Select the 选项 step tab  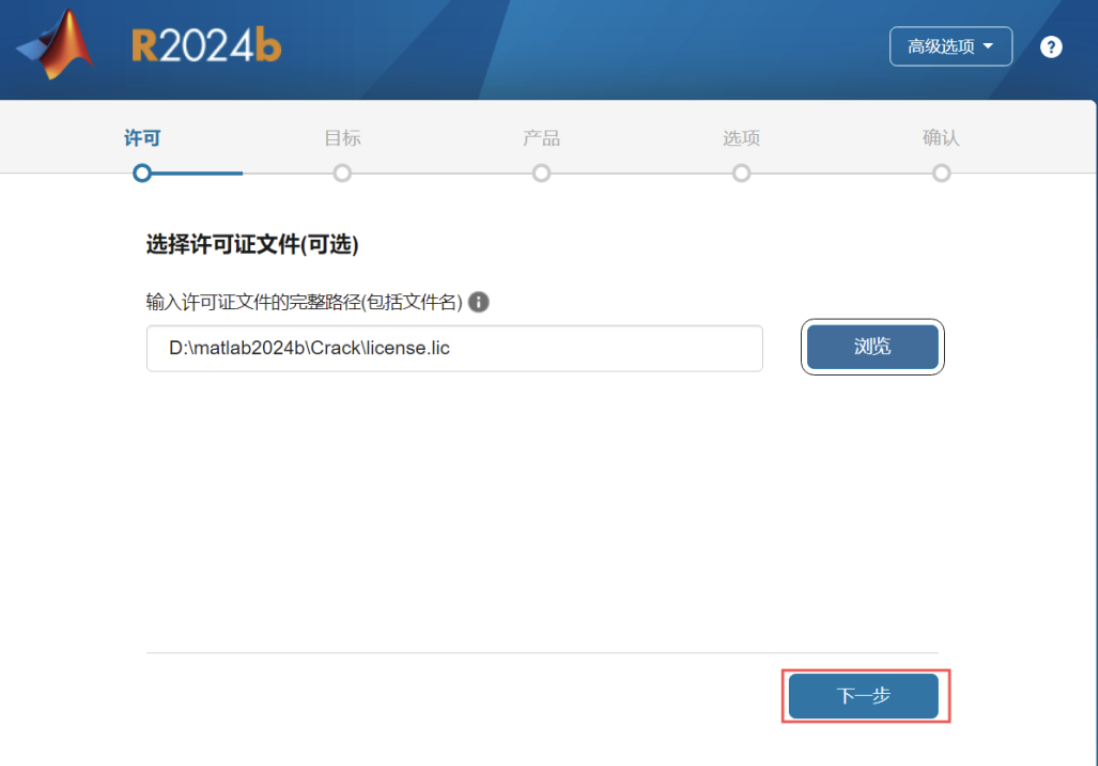click(742, 138)
